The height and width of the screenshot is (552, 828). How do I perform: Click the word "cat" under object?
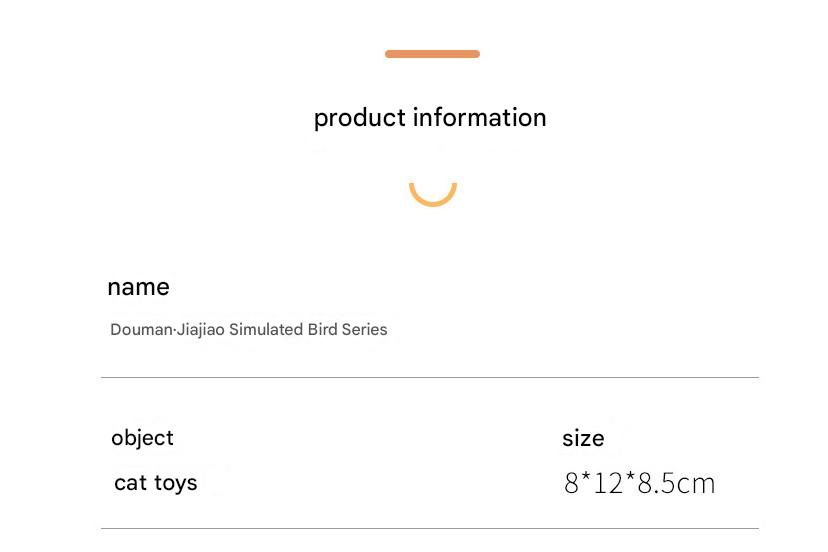130,483
